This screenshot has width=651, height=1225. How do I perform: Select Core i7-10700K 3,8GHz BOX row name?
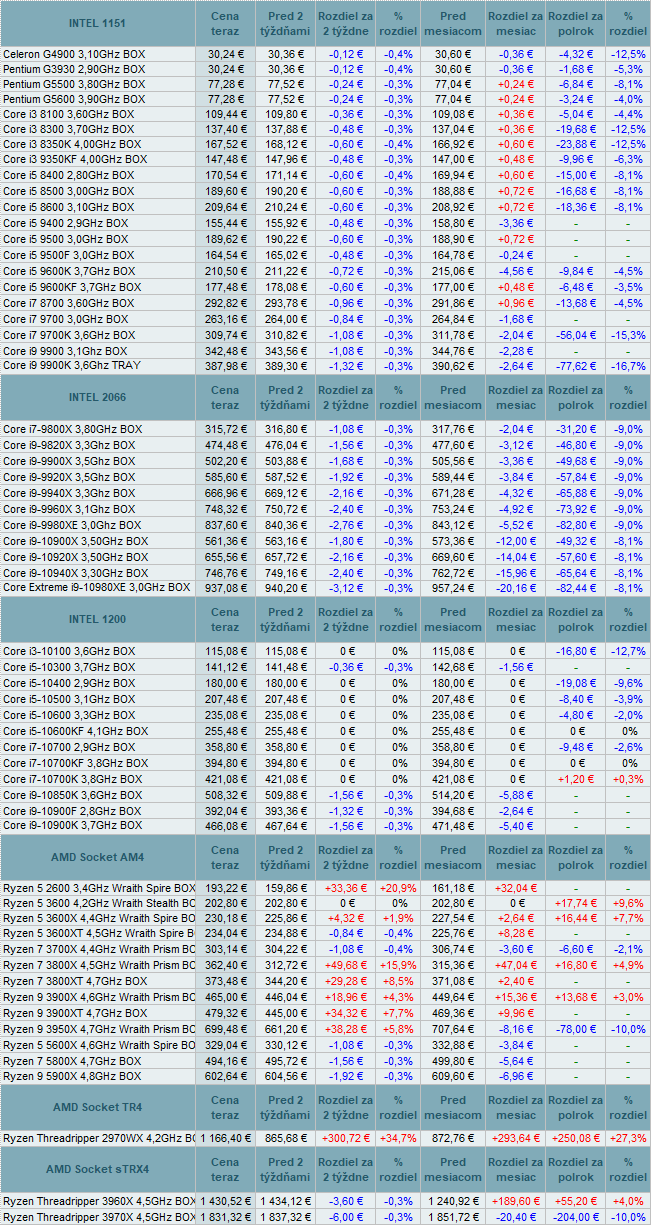point(72,779)
